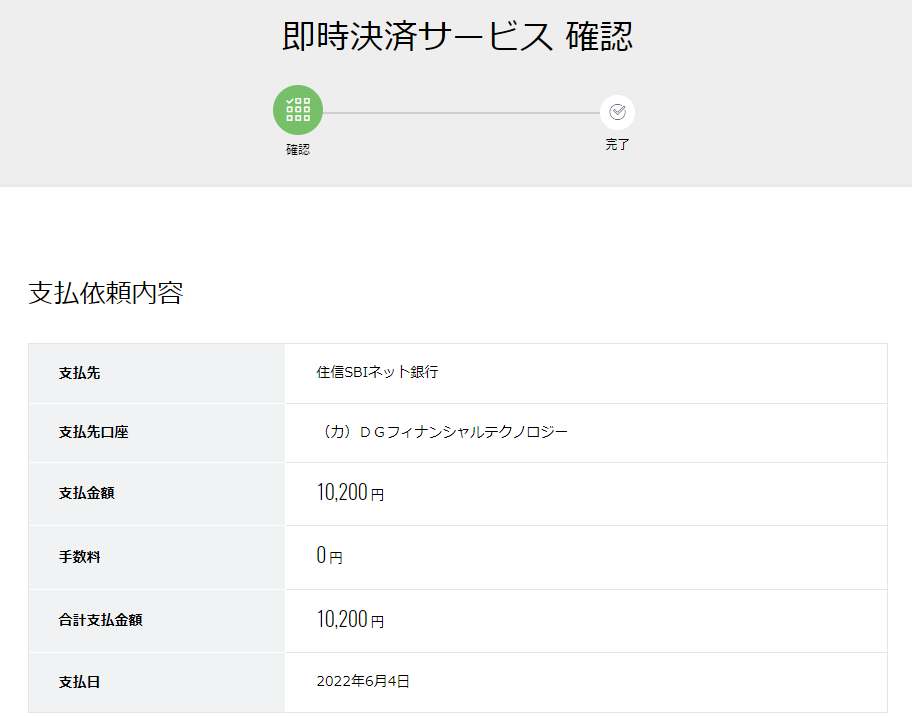This screenshot has height=716, width=912.
Task: Click the 即時決済サービス 確認 page title
Action: 457,36
